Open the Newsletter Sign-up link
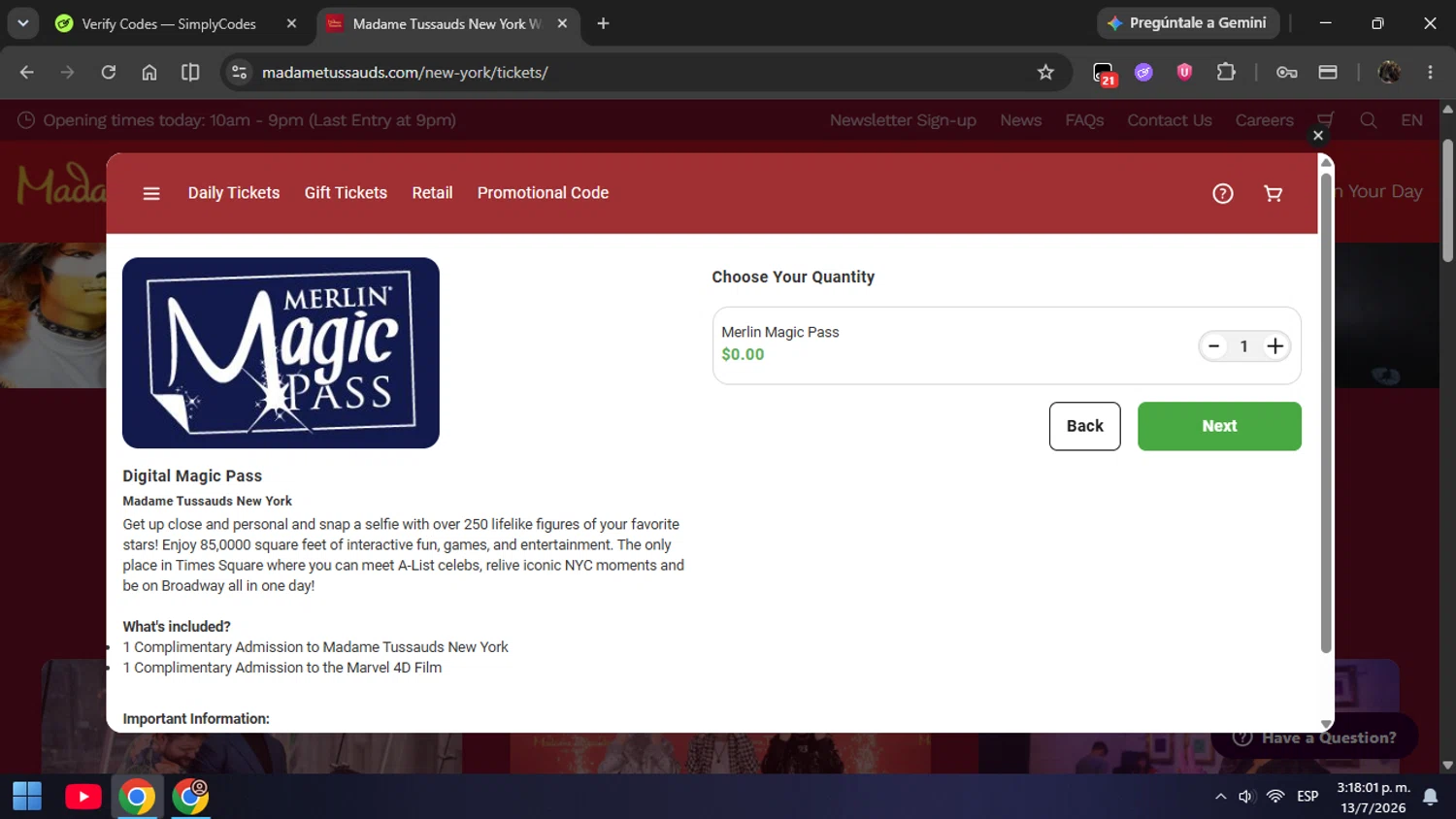The image size is (1456, 819). 903,120
